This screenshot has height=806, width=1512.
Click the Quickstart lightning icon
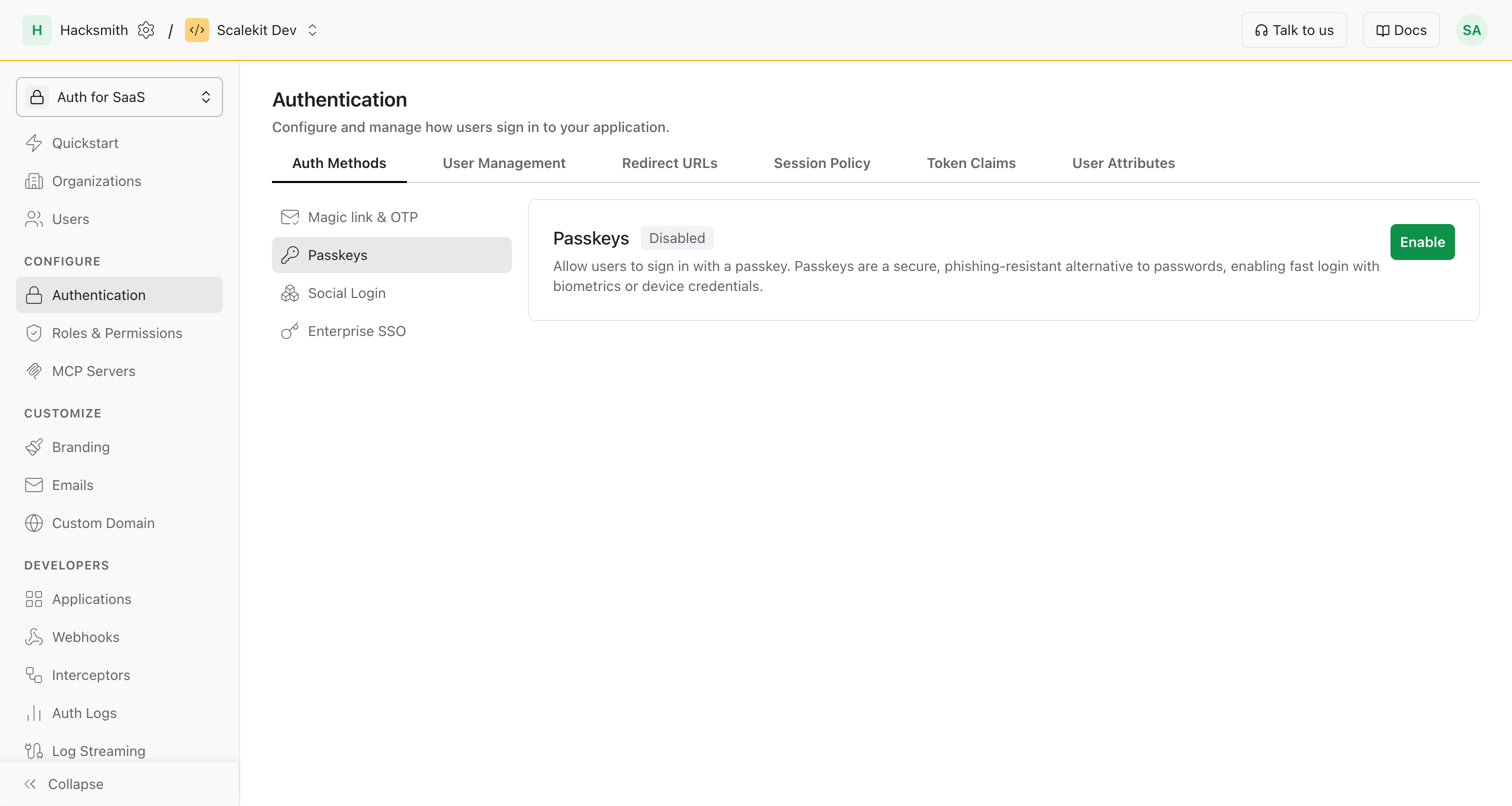[x=34, y=143]
